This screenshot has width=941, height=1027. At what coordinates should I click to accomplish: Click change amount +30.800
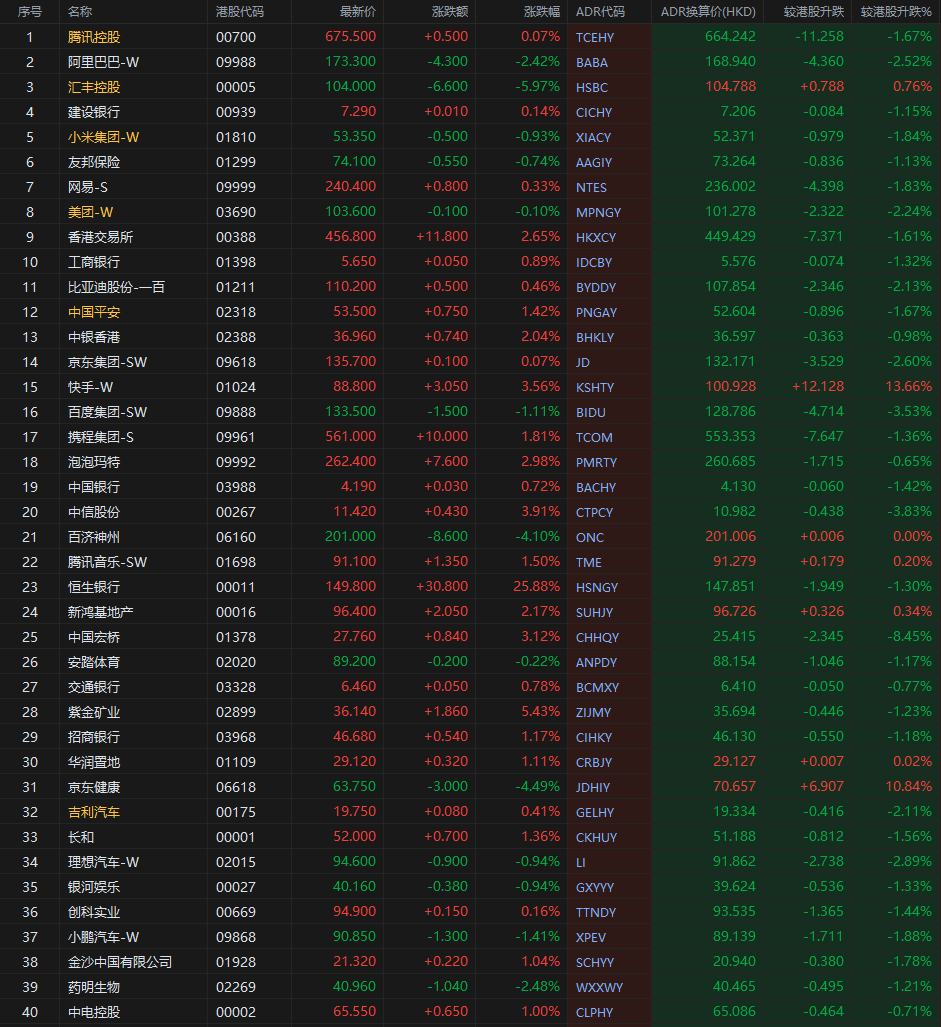click(442, 586)
